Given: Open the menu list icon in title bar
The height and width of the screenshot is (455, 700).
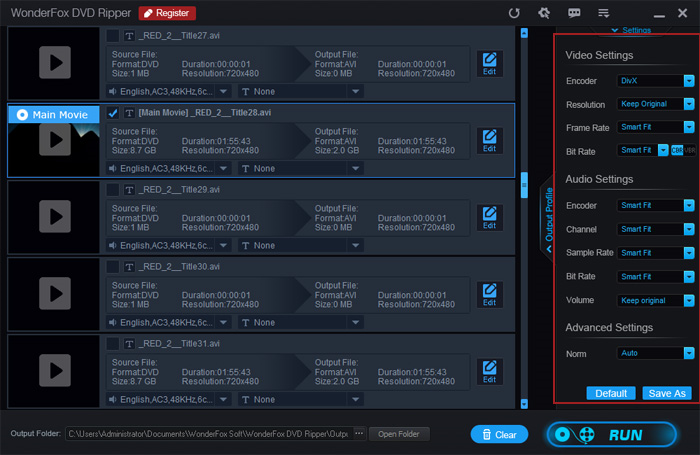Looking at the screenshot, I should [604, 13].
